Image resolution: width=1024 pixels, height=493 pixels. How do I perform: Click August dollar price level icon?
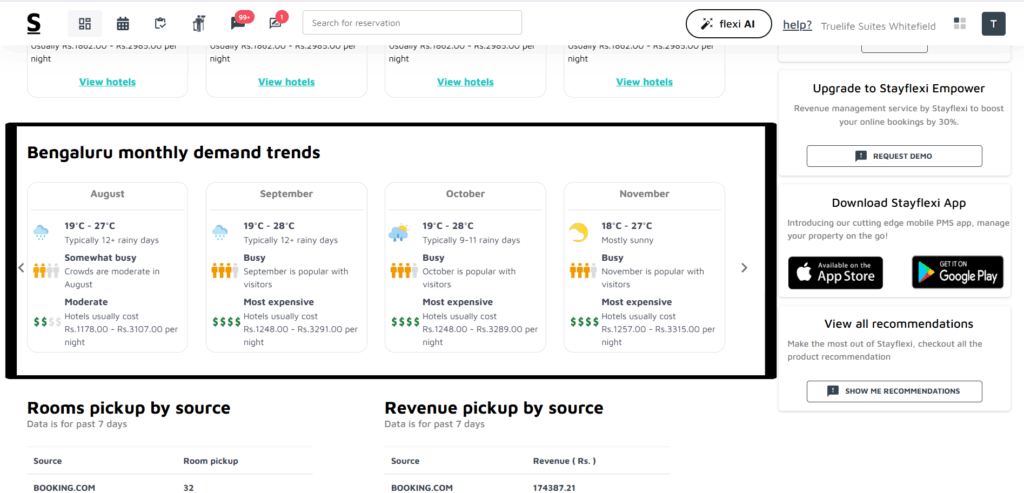point(47,321)
